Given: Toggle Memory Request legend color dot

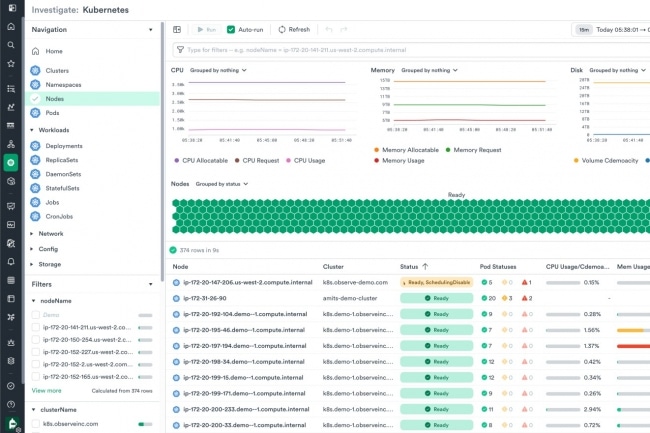Looking at the screenshot, I should pyautogui.click(x=448, y=150).
